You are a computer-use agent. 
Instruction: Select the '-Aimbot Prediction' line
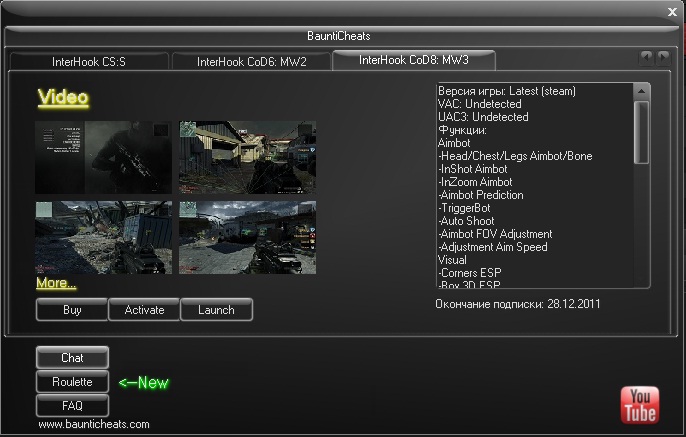click(481, 195)
